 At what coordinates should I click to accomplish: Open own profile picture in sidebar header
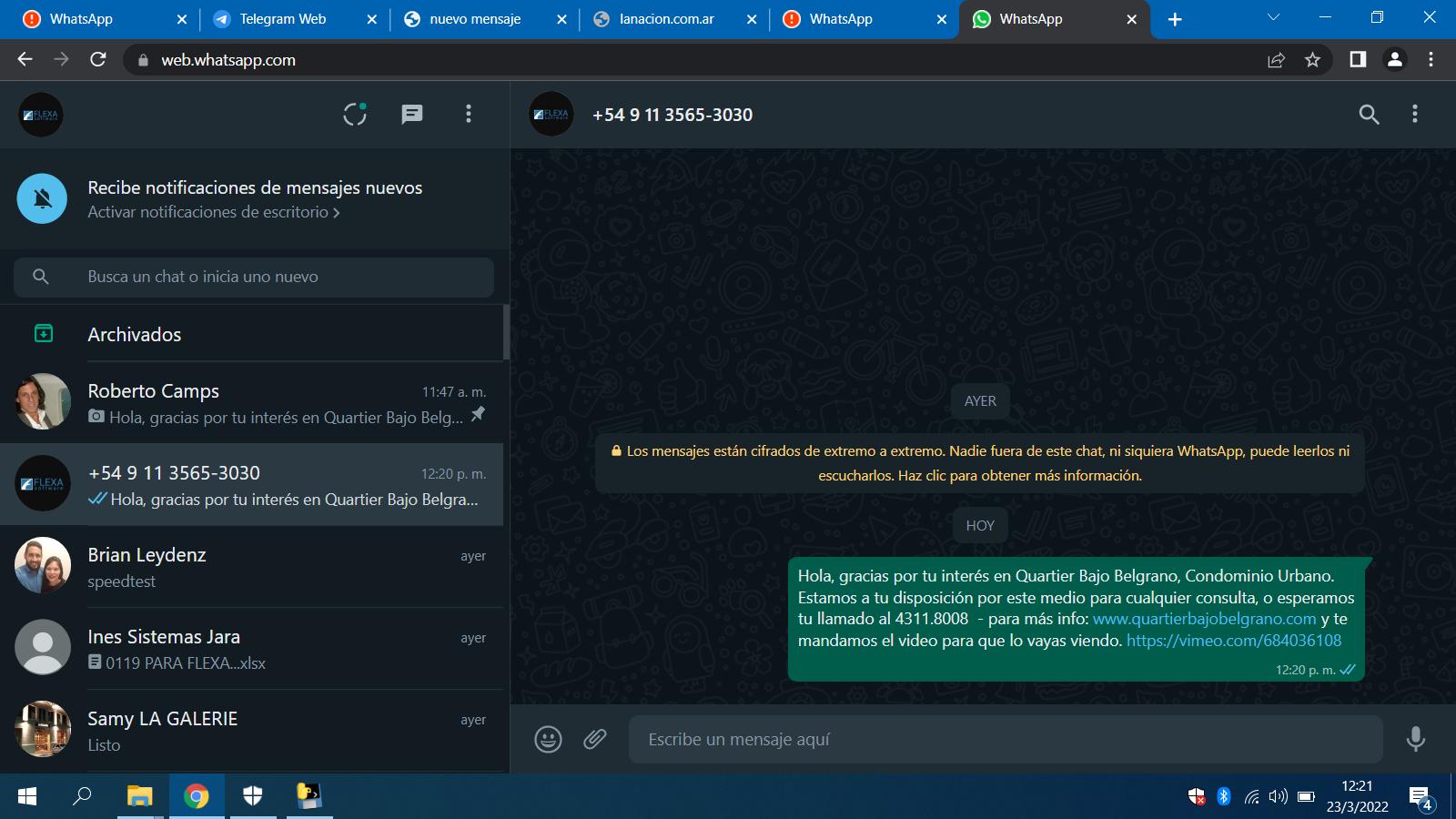[41, 115]
